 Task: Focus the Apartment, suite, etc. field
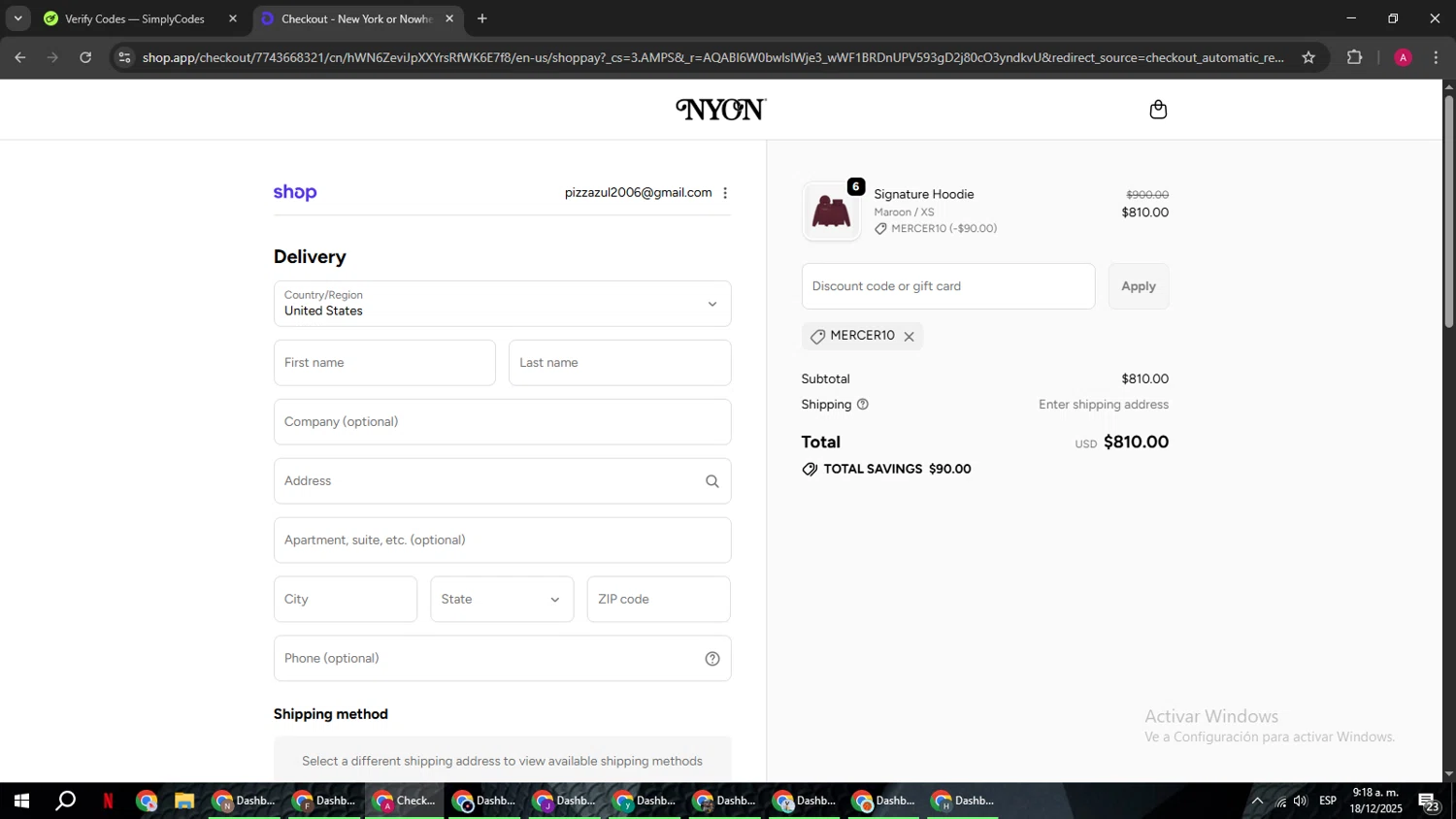coord(502,541)
